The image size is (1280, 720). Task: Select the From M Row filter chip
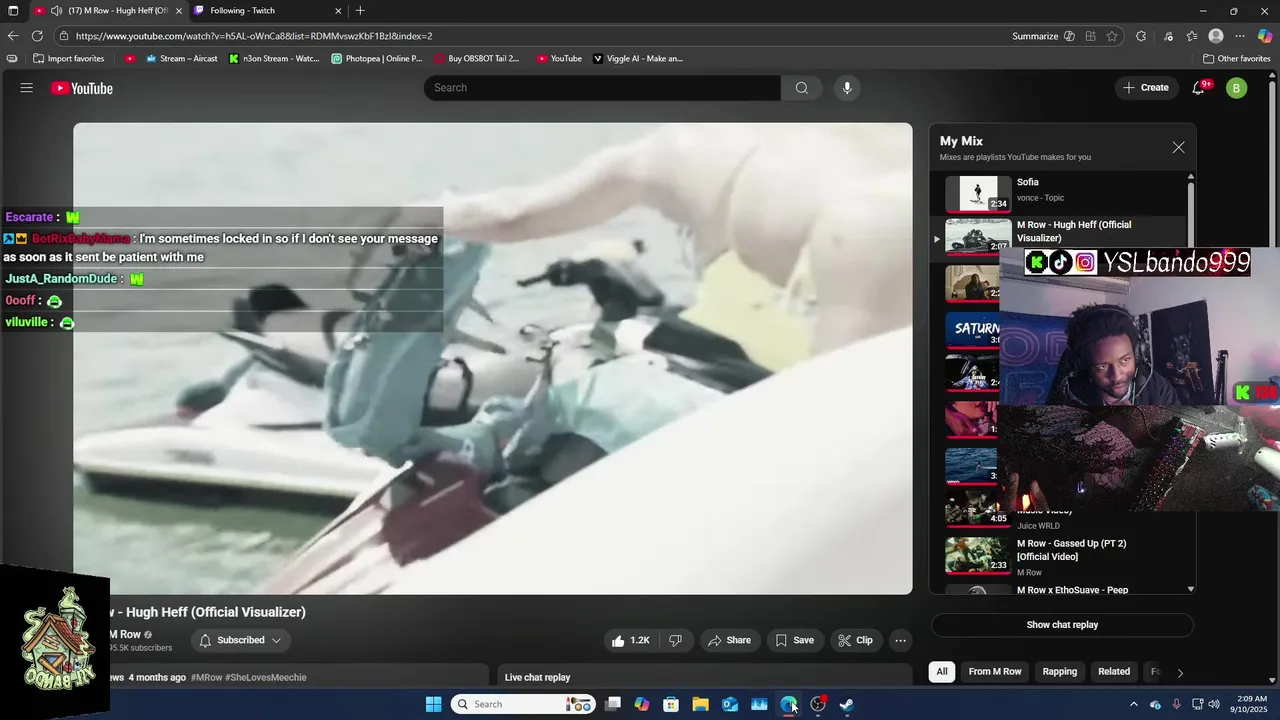click(x=995, y=672)
